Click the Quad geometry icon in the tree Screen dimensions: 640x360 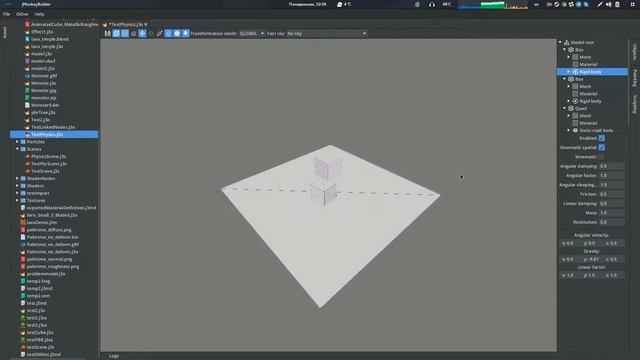(571, 109)
